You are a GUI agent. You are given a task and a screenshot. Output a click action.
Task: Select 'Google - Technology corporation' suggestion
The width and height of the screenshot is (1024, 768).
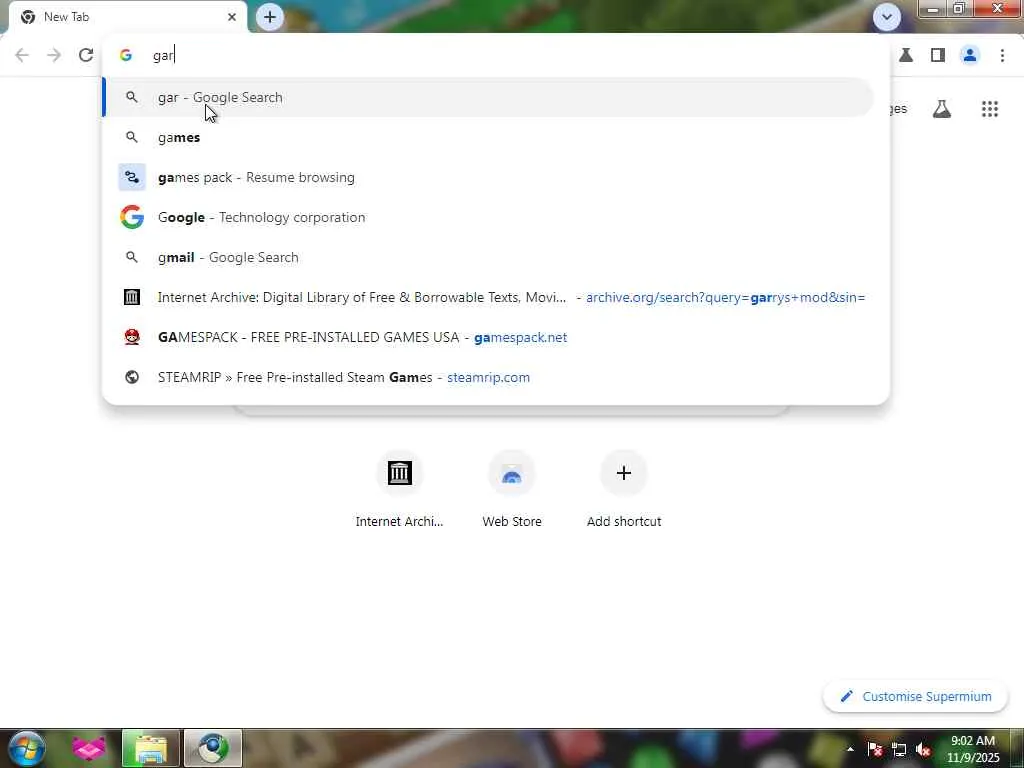coord(488,217)
